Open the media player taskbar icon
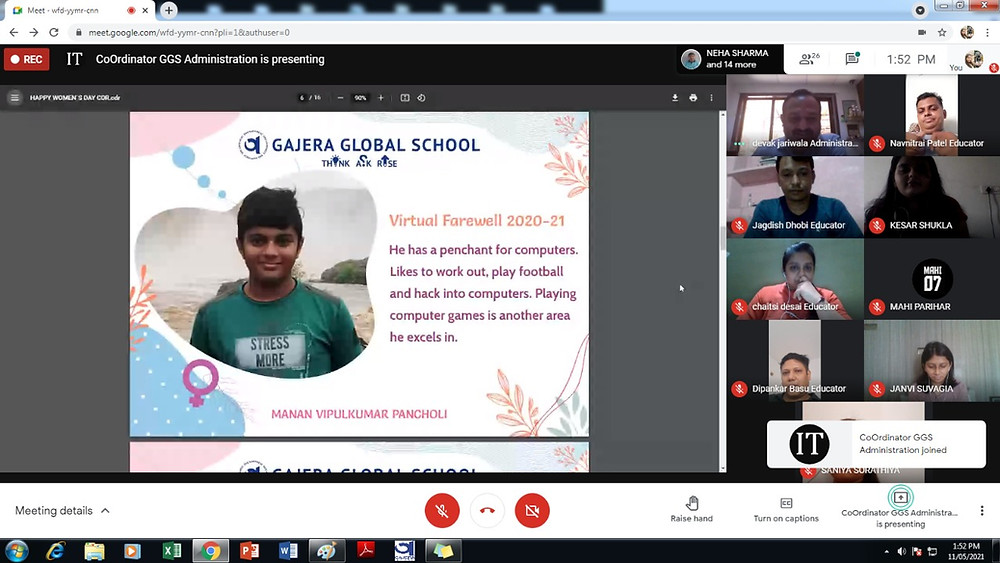The width and height of the screenshot is (1000, 563). 132,550
